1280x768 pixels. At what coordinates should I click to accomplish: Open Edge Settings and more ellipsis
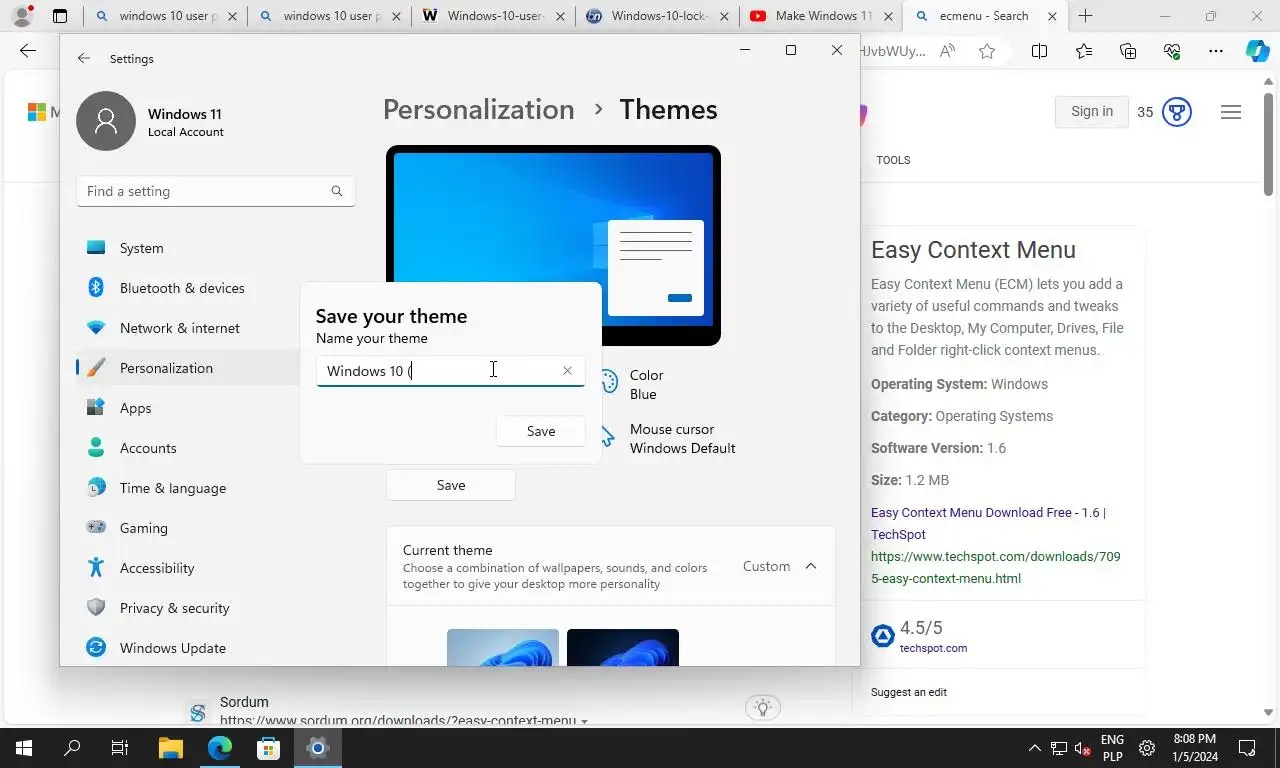pyautogui.click(x=1216, y=51)
